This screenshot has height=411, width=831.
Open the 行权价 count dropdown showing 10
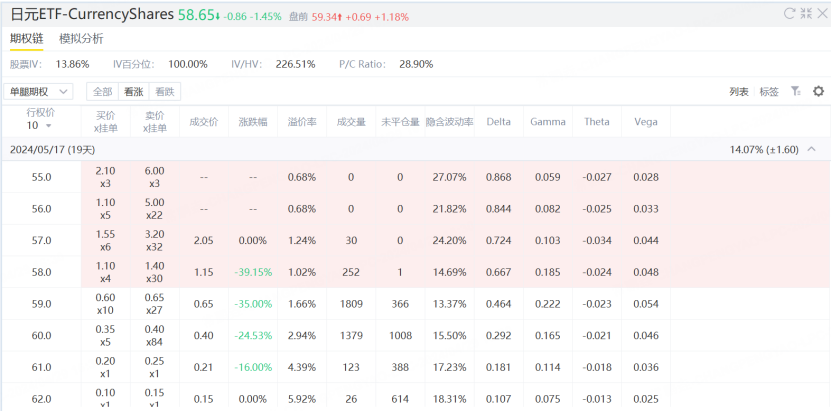(x=40, y=126)
